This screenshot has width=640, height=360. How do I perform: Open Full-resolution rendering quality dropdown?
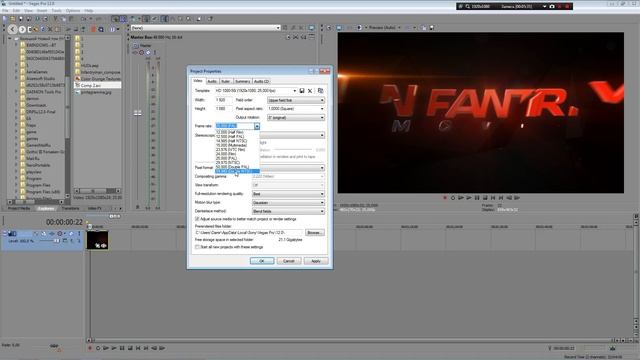(288, 194)
